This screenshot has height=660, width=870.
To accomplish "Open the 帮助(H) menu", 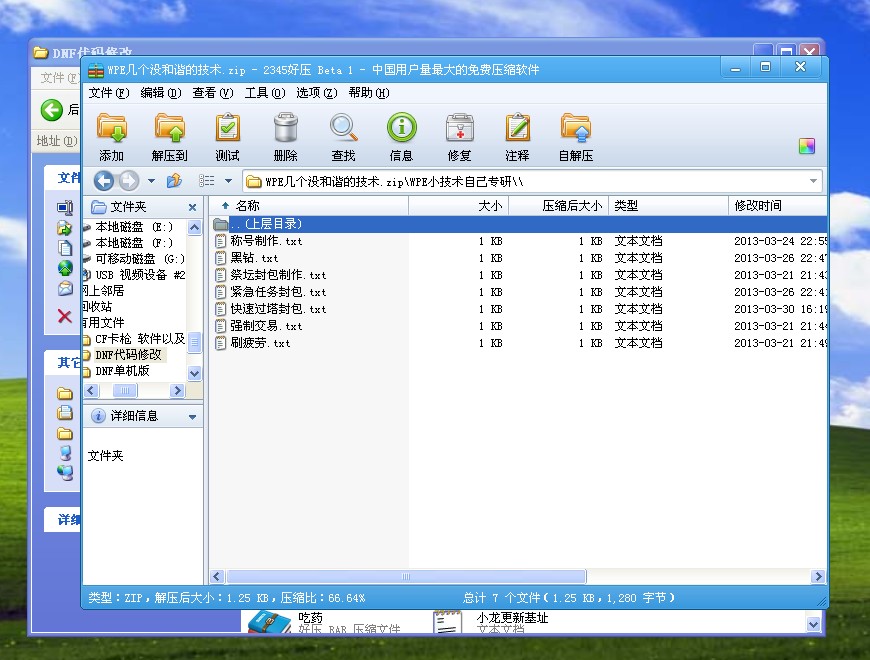I will 369,93.
